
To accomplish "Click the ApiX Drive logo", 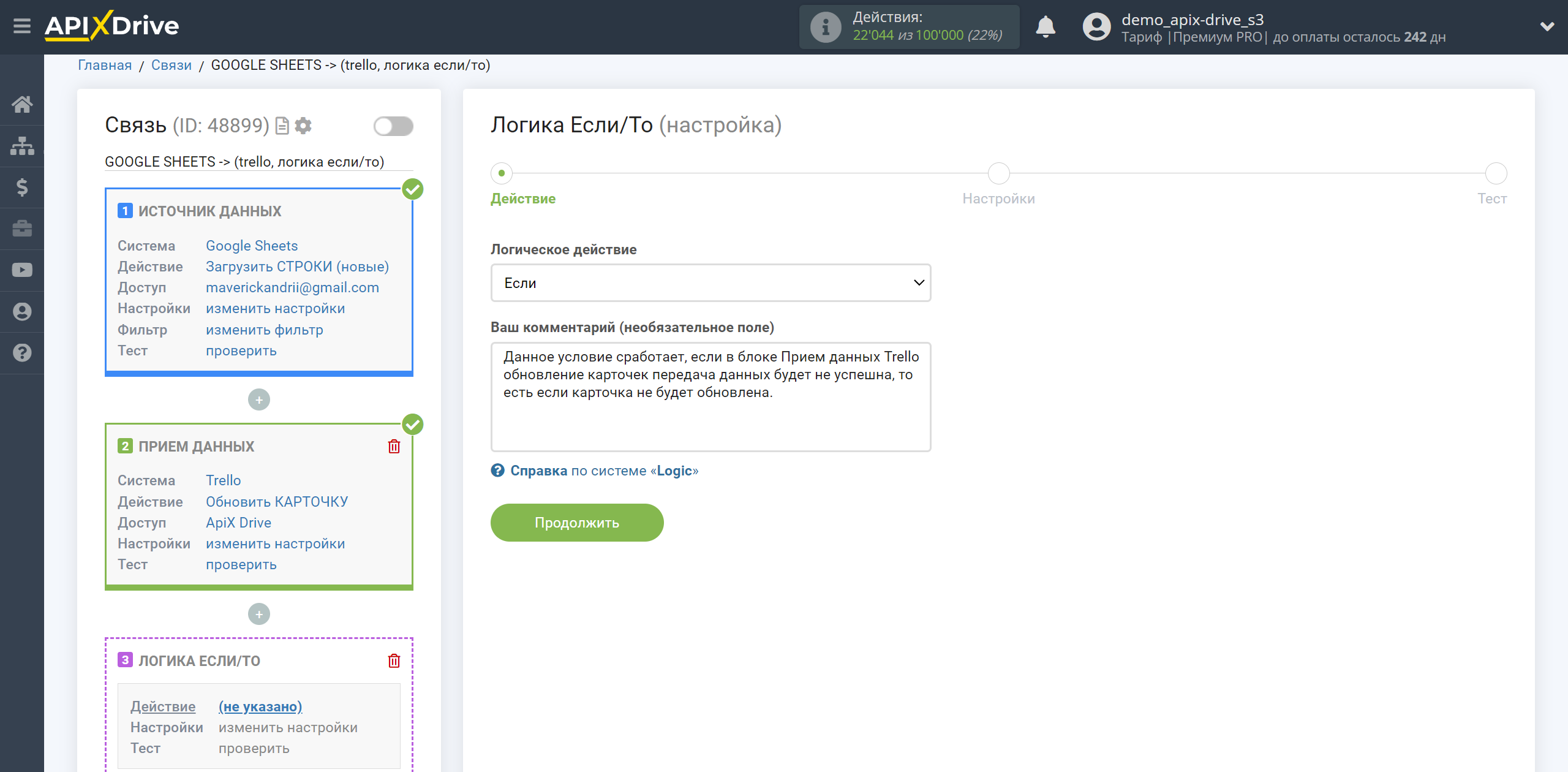I will click(111, 26).
